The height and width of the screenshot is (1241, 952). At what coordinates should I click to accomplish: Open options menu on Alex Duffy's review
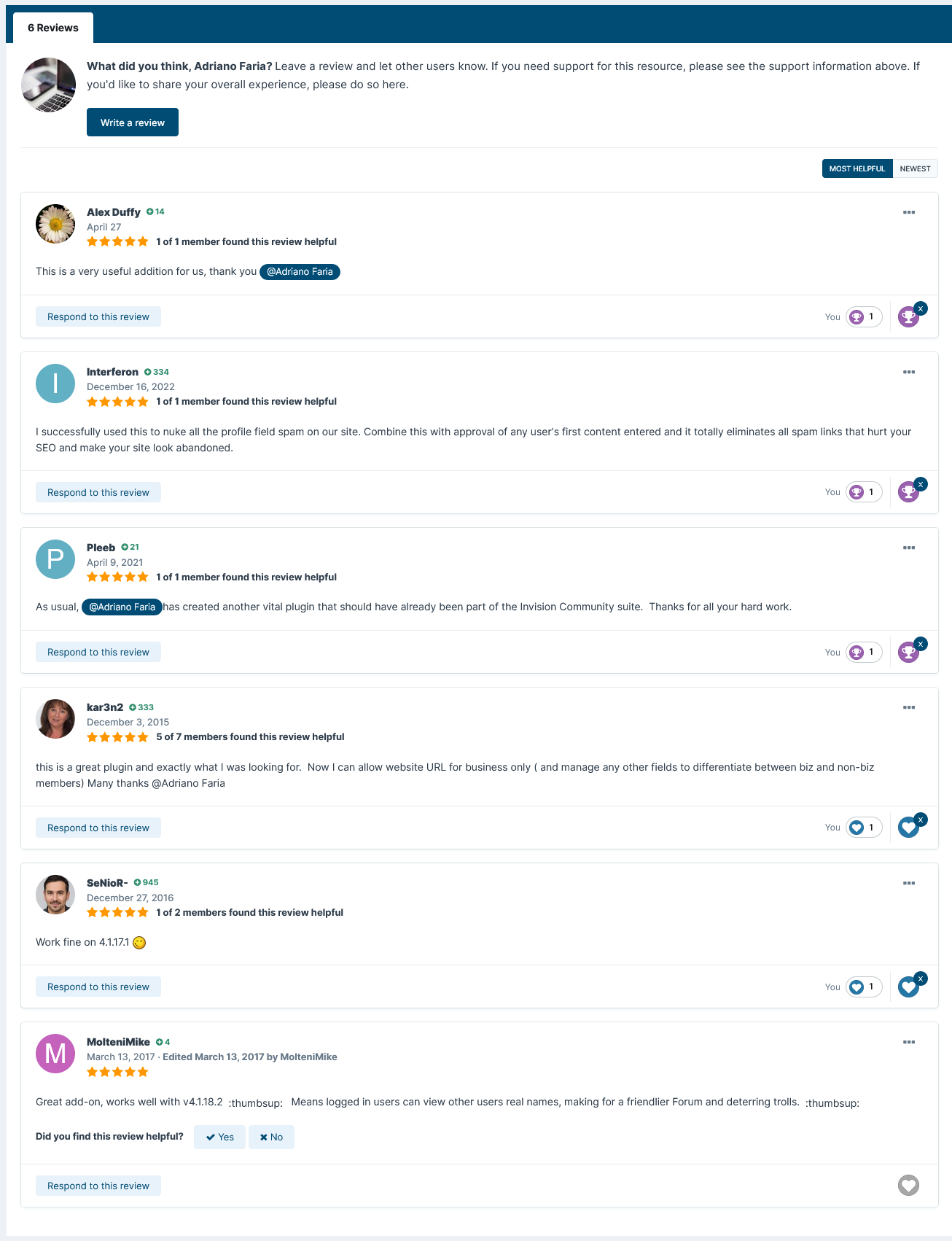[x=909, y=212]
